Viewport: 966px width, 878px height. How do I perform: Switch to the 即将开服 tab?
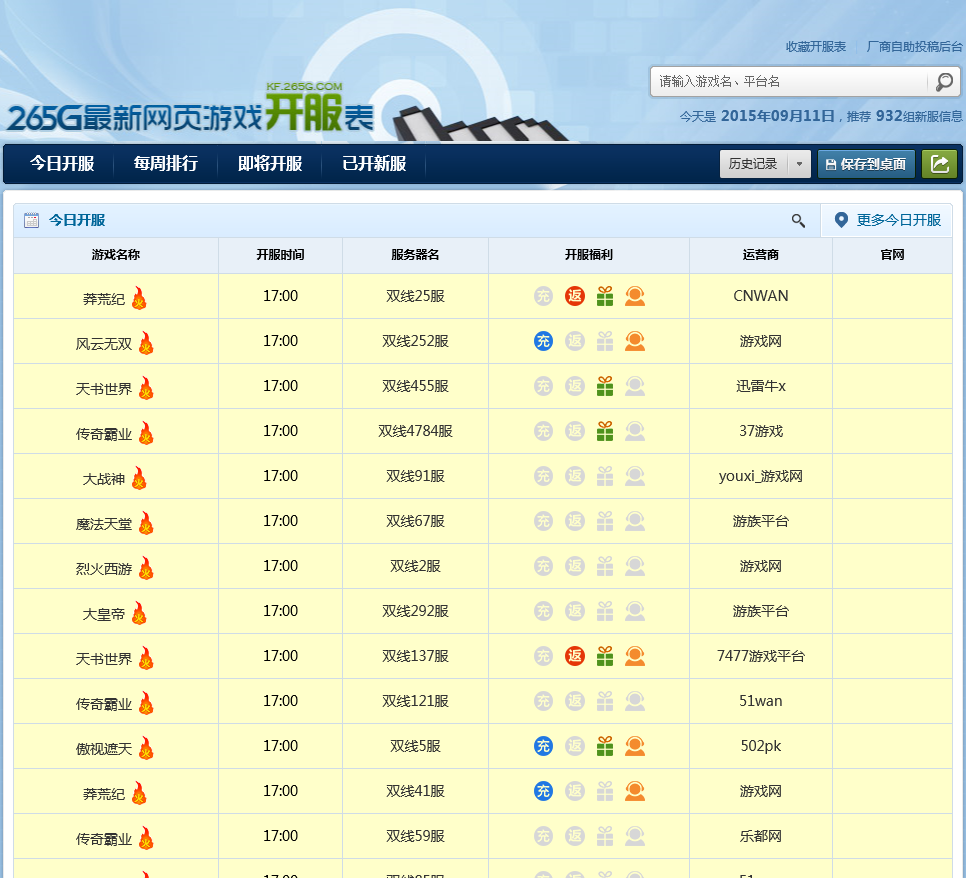point(270,163)
